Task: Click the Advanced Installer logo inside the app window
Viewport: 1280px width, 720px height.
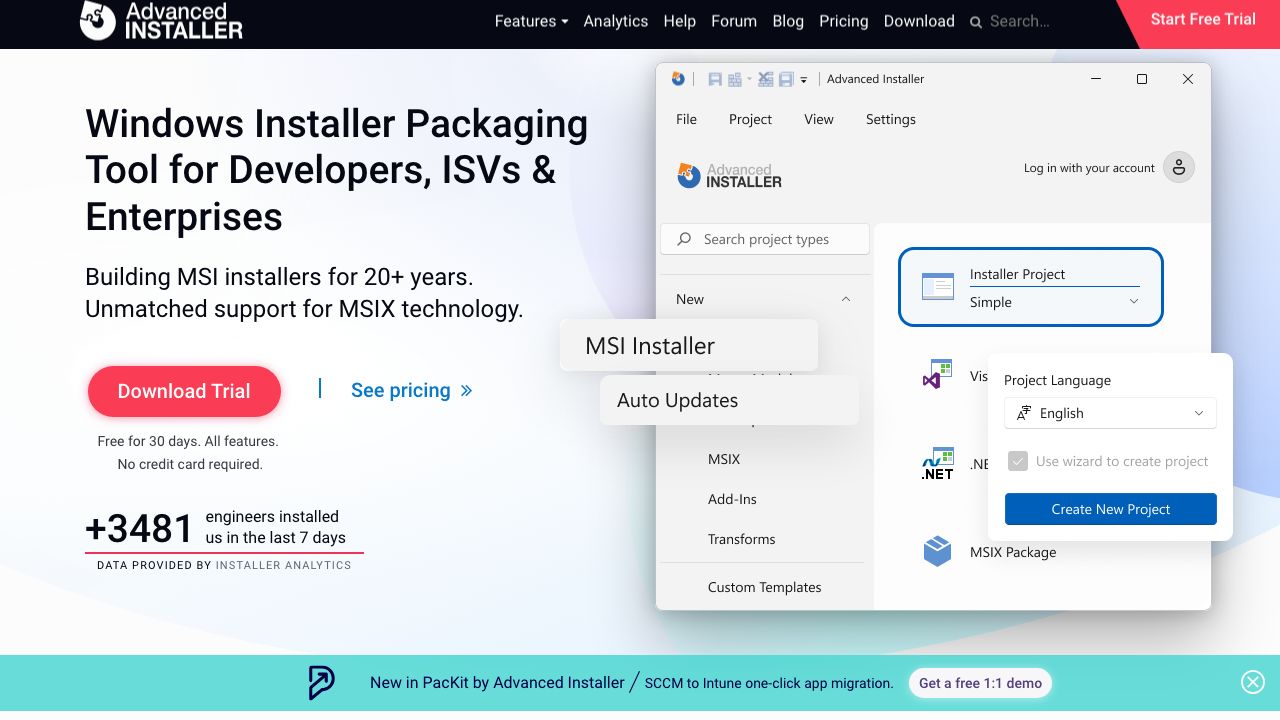Action: [729, 176]
